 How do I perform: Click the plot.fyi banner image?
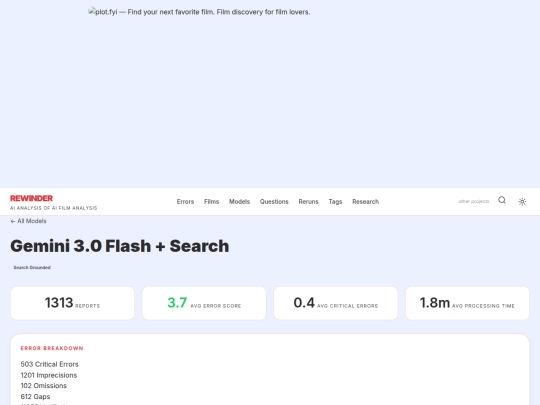199,12
